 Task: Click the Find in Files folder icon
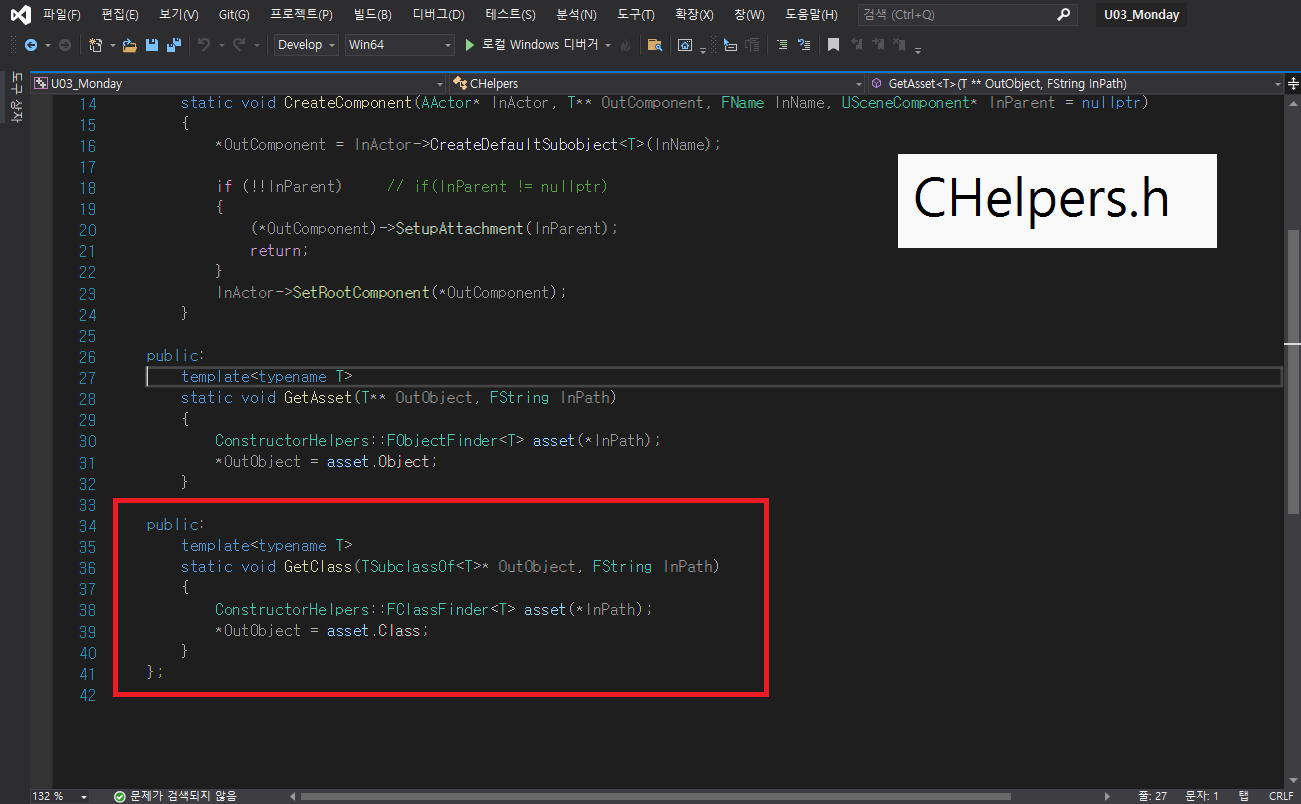pyautogui.click(x=655, y=45)
